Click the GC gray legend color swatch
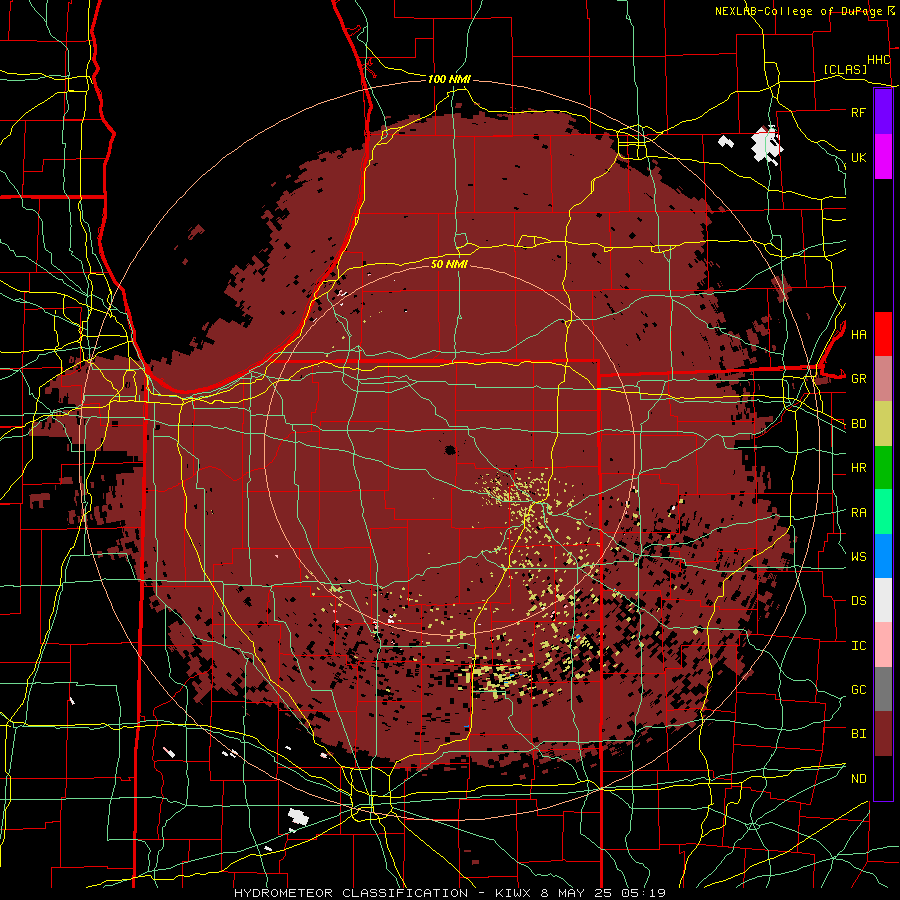 click(x=883, y=689)
